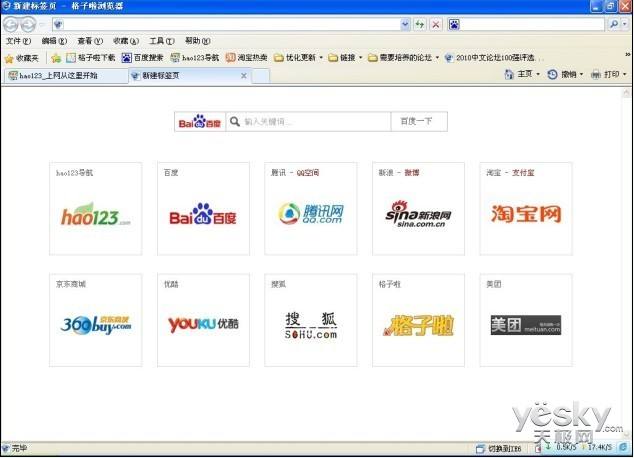Click the upload speed 17.4K/S indicator
This screenshot has height=458, width=634.
pos(595,447)
